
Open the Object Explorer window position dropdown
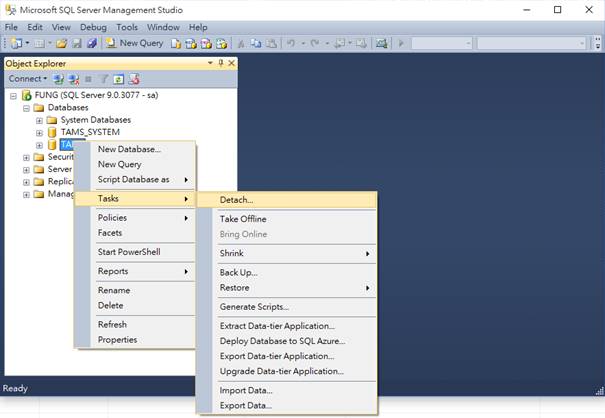210,63
